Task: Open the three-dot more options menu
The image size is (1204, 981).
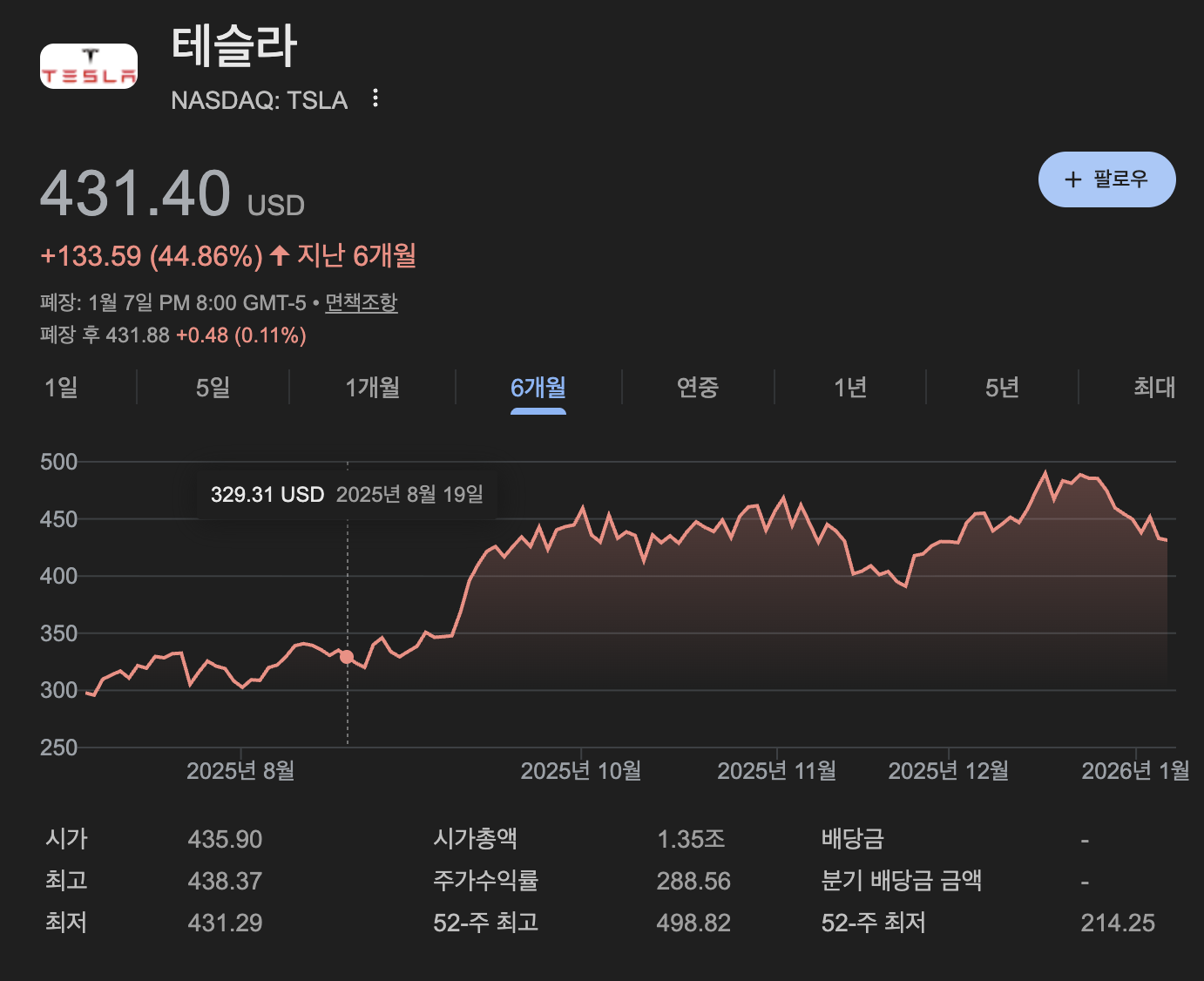Action: click(x=375, y=98)
